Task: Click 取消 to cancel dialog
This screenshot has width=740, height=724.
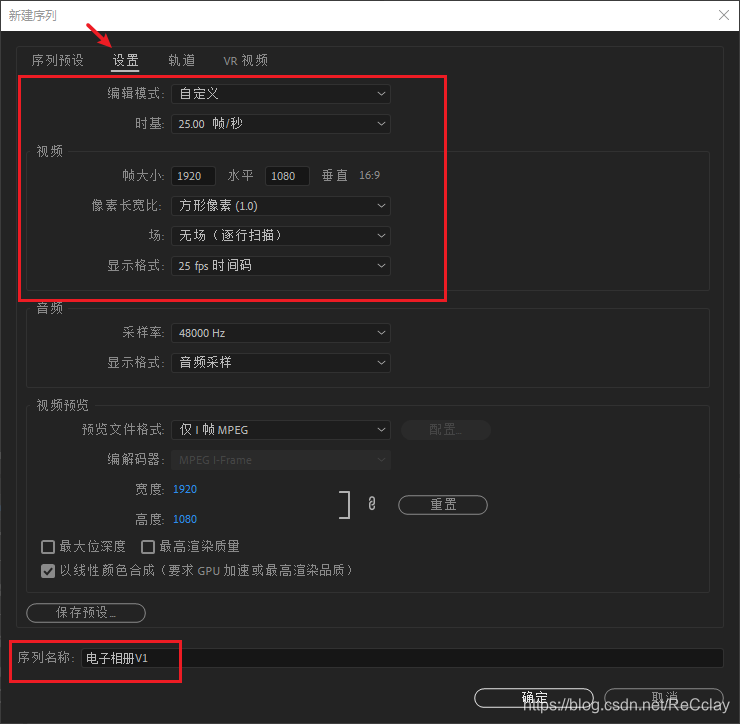Action: 664,698
